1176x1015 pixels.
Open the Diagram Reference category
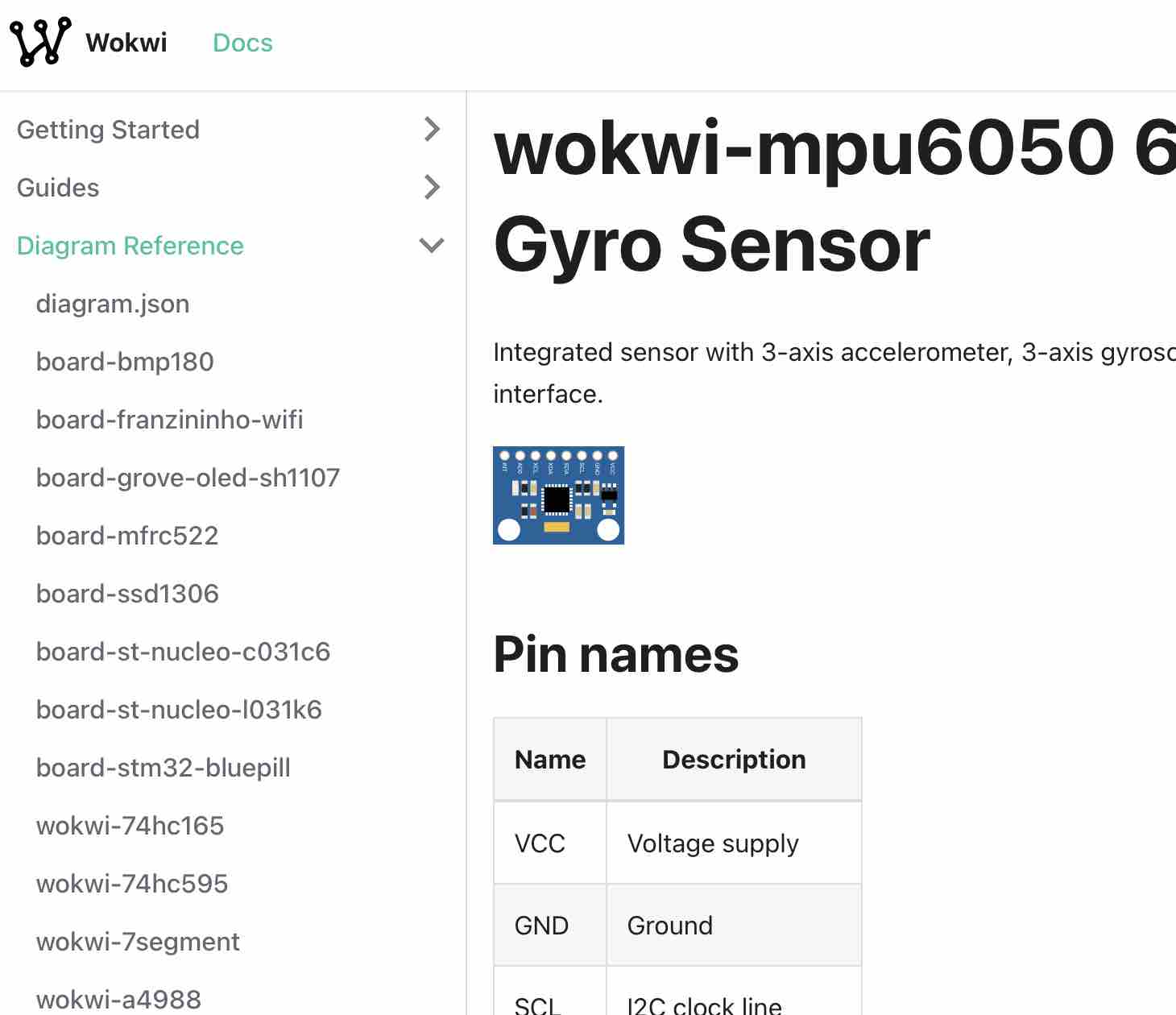point(130,246)
